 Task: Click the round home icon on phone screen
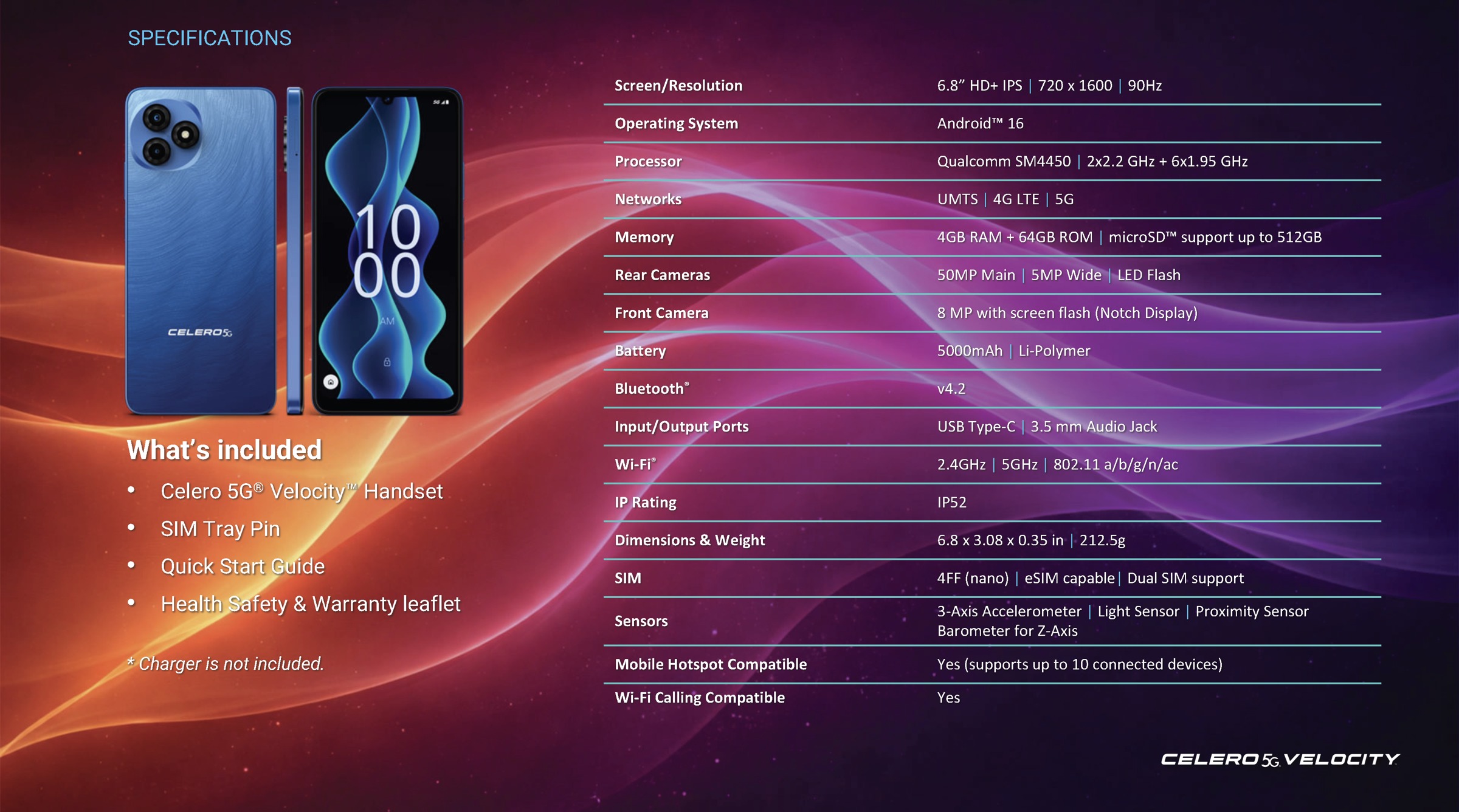331,382
